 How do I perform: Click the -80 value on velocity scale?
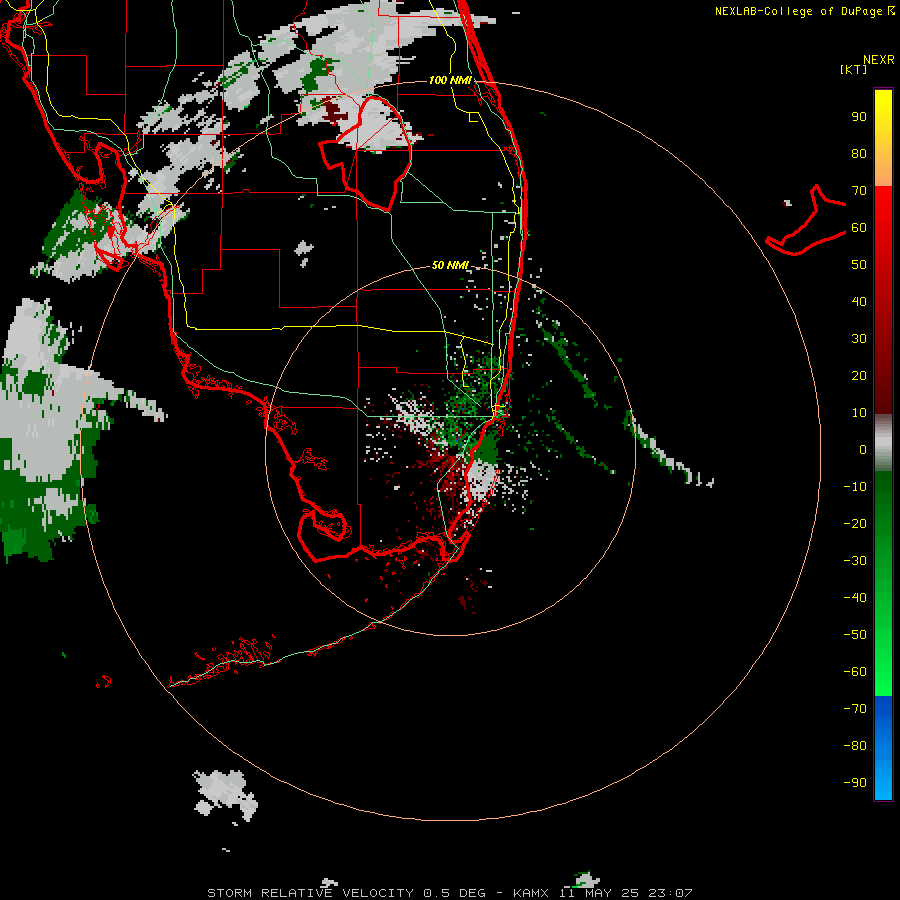pos(855,746)
